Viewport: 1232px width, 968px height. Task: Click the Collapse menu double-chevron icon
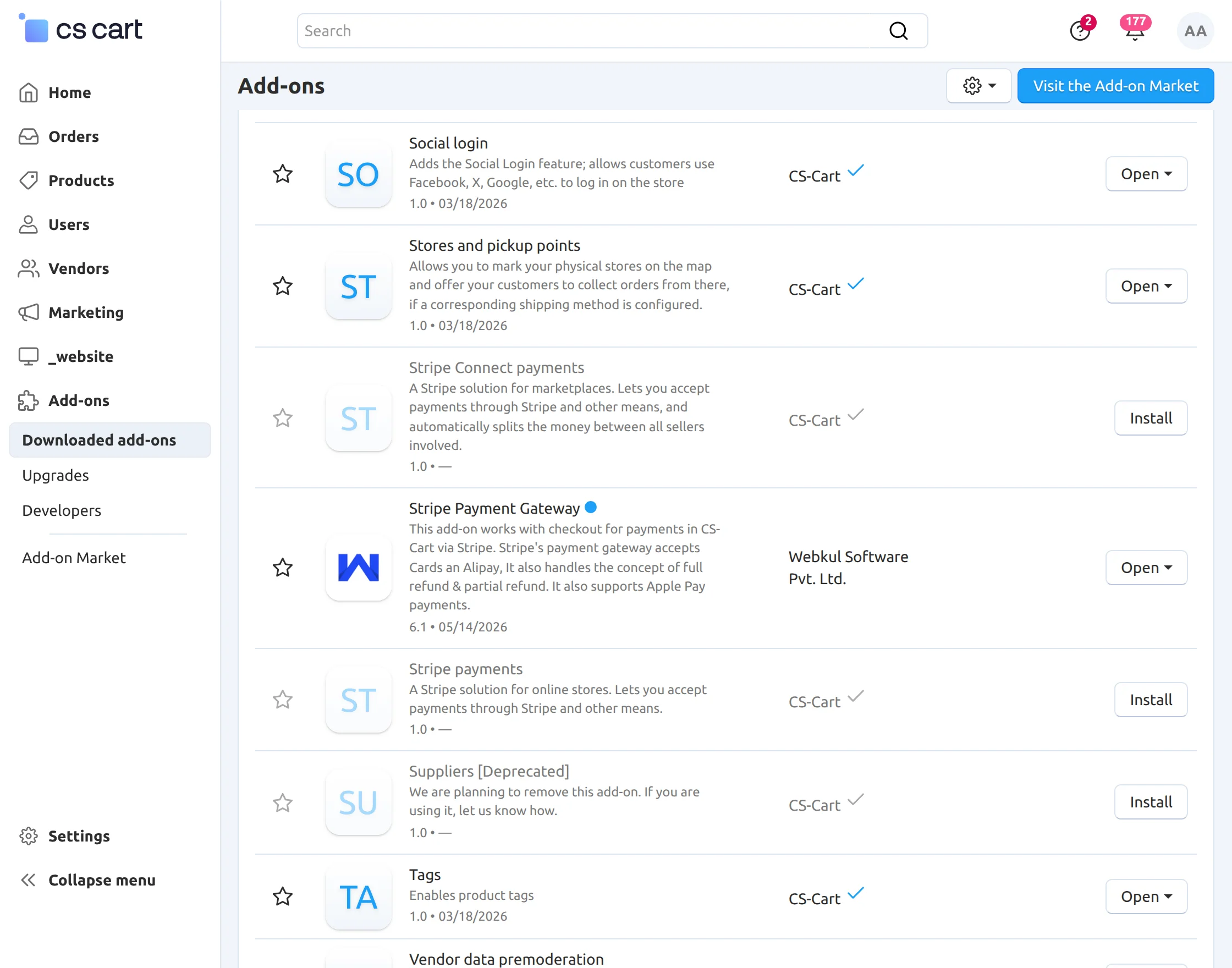coord(29,880)
